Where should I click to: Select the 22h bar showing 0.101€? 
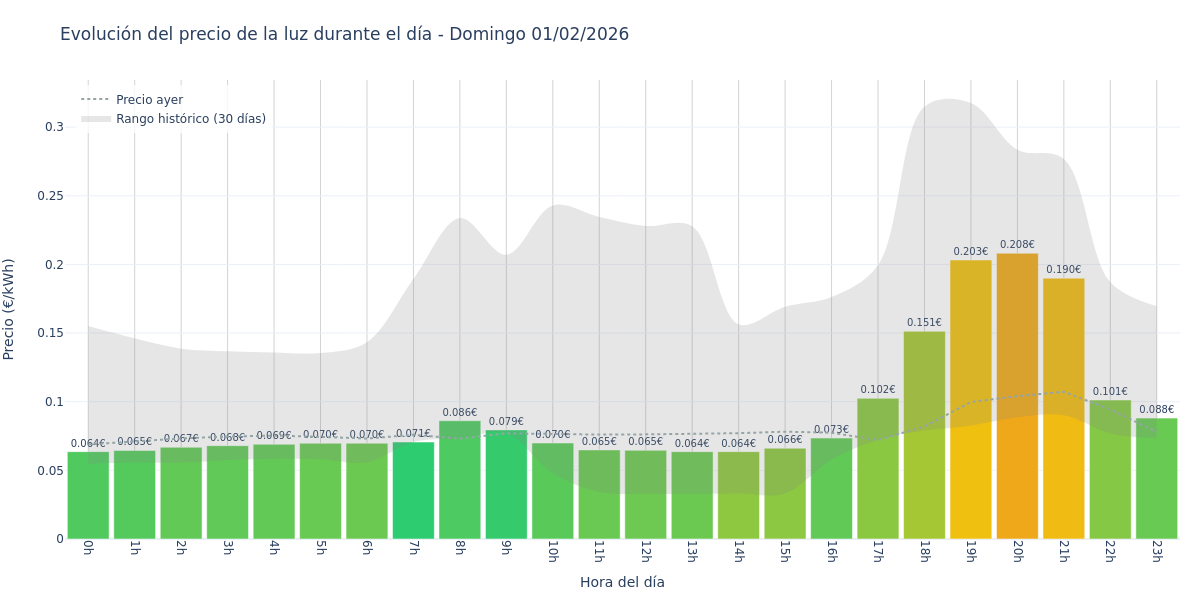point(1110,470)
